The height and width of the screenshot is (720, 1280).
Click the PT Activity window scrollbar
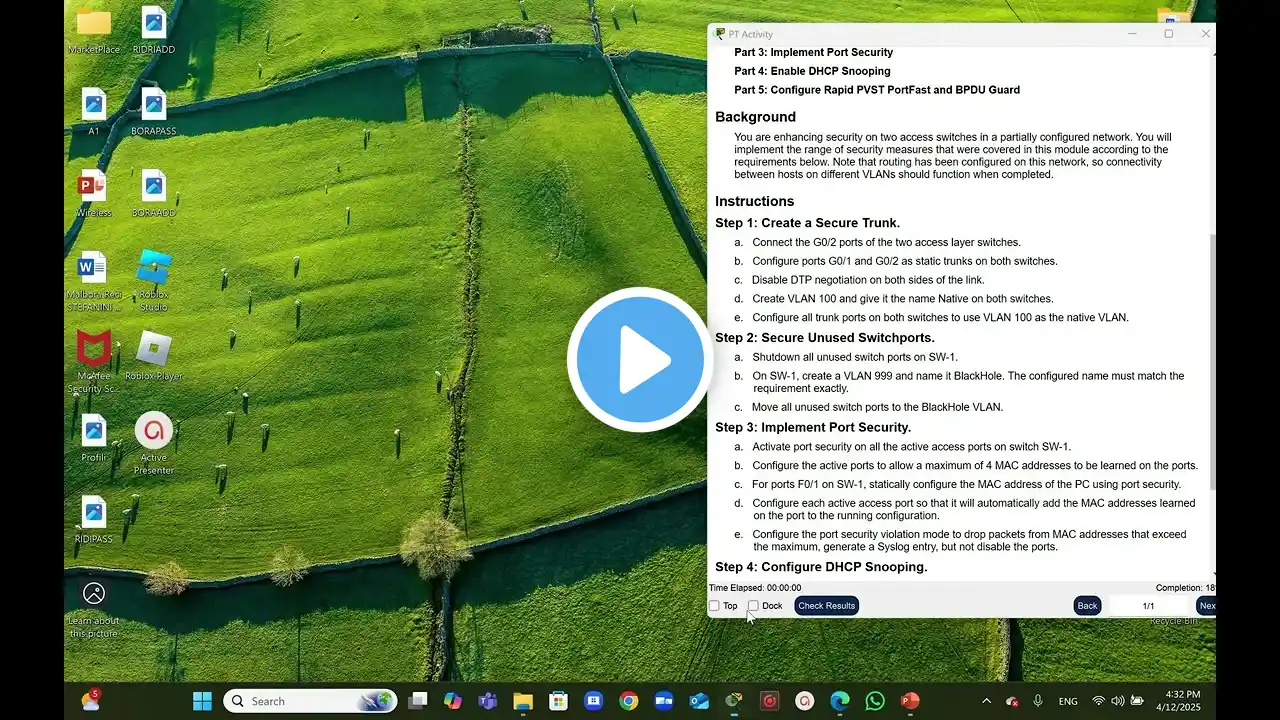click(1212, 400)
